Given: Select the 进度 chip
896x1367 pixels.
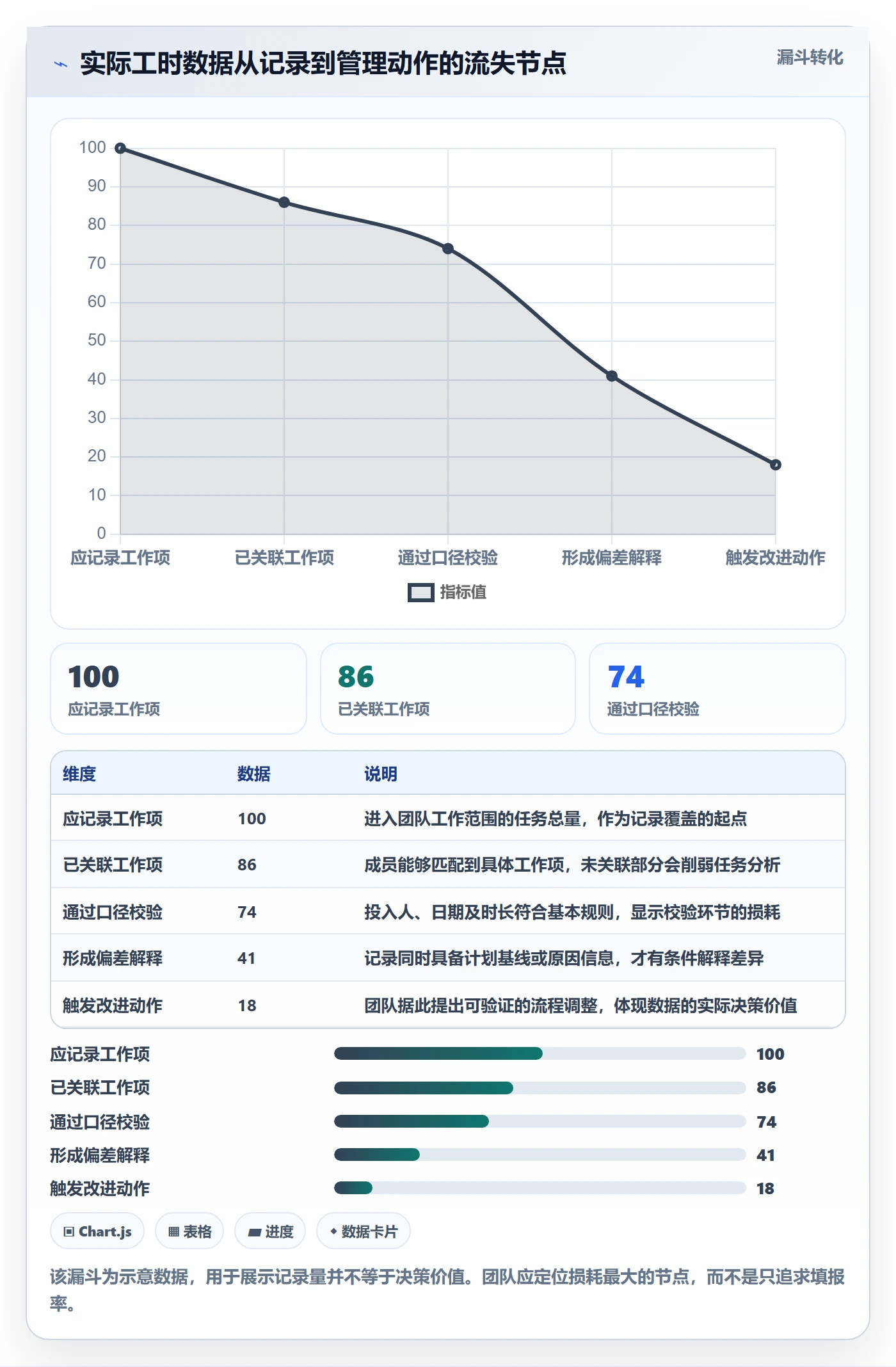Looking at the screenshot, I should pyautogui.click(x=270, y=1231).
